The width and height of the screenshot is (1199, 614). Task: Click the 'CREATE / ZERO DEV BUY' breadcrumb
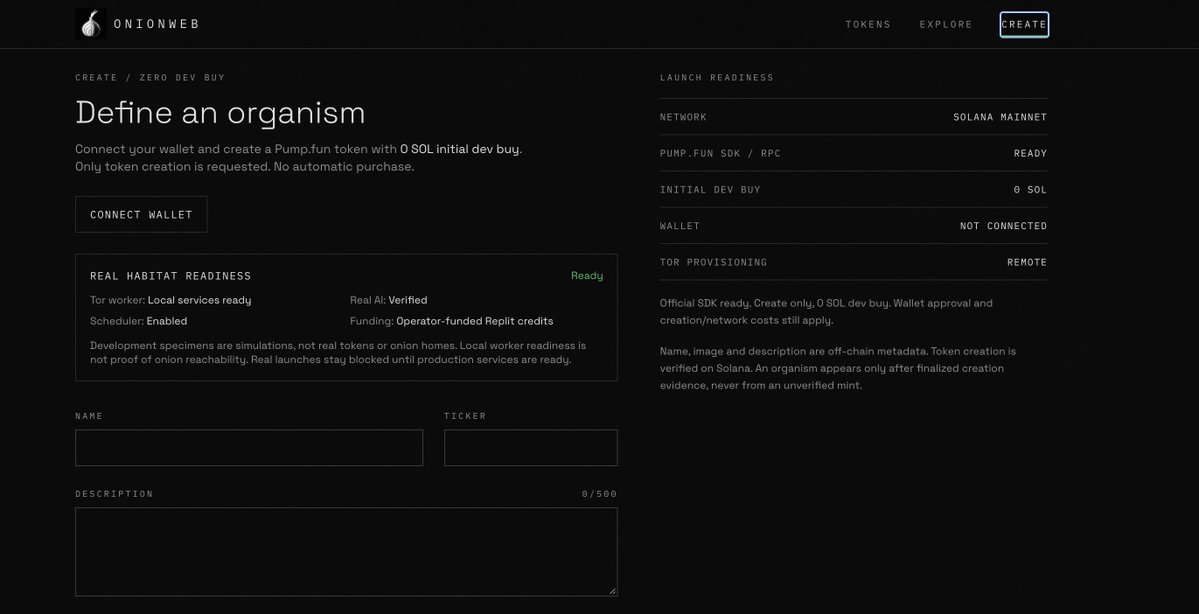tap(150, 77)
